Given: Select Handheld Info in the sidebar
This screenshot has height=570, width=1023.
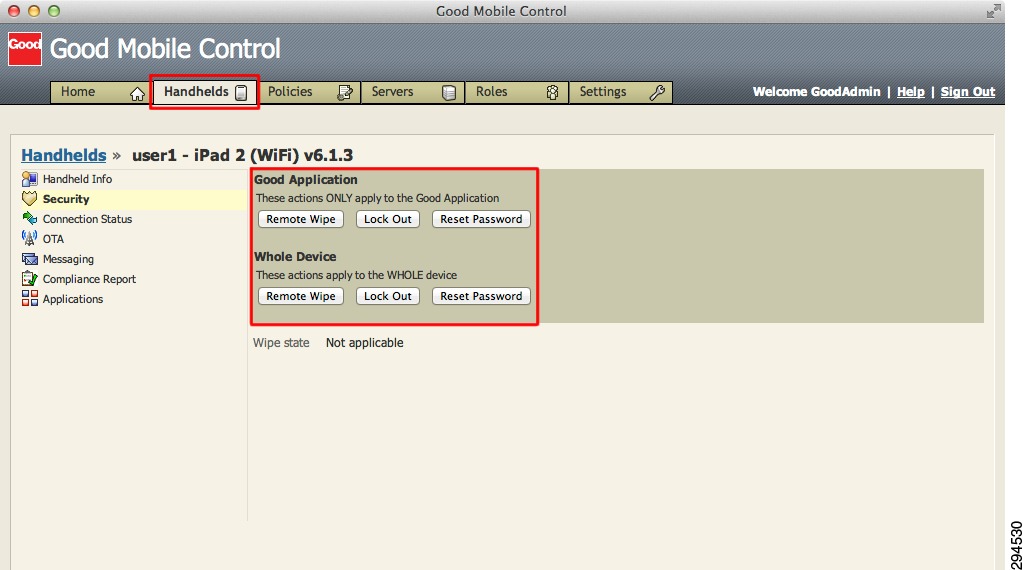Looking at the screenshot, I should tap(77, 179).
